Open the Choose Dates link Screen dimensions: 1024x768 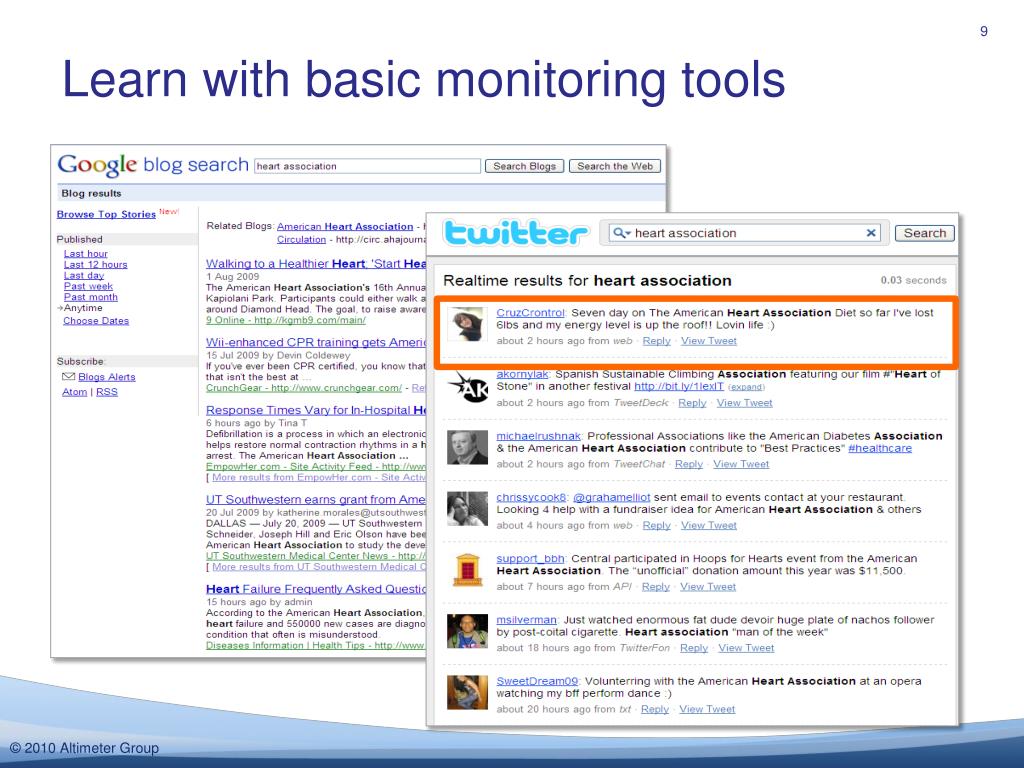point(96,321)
